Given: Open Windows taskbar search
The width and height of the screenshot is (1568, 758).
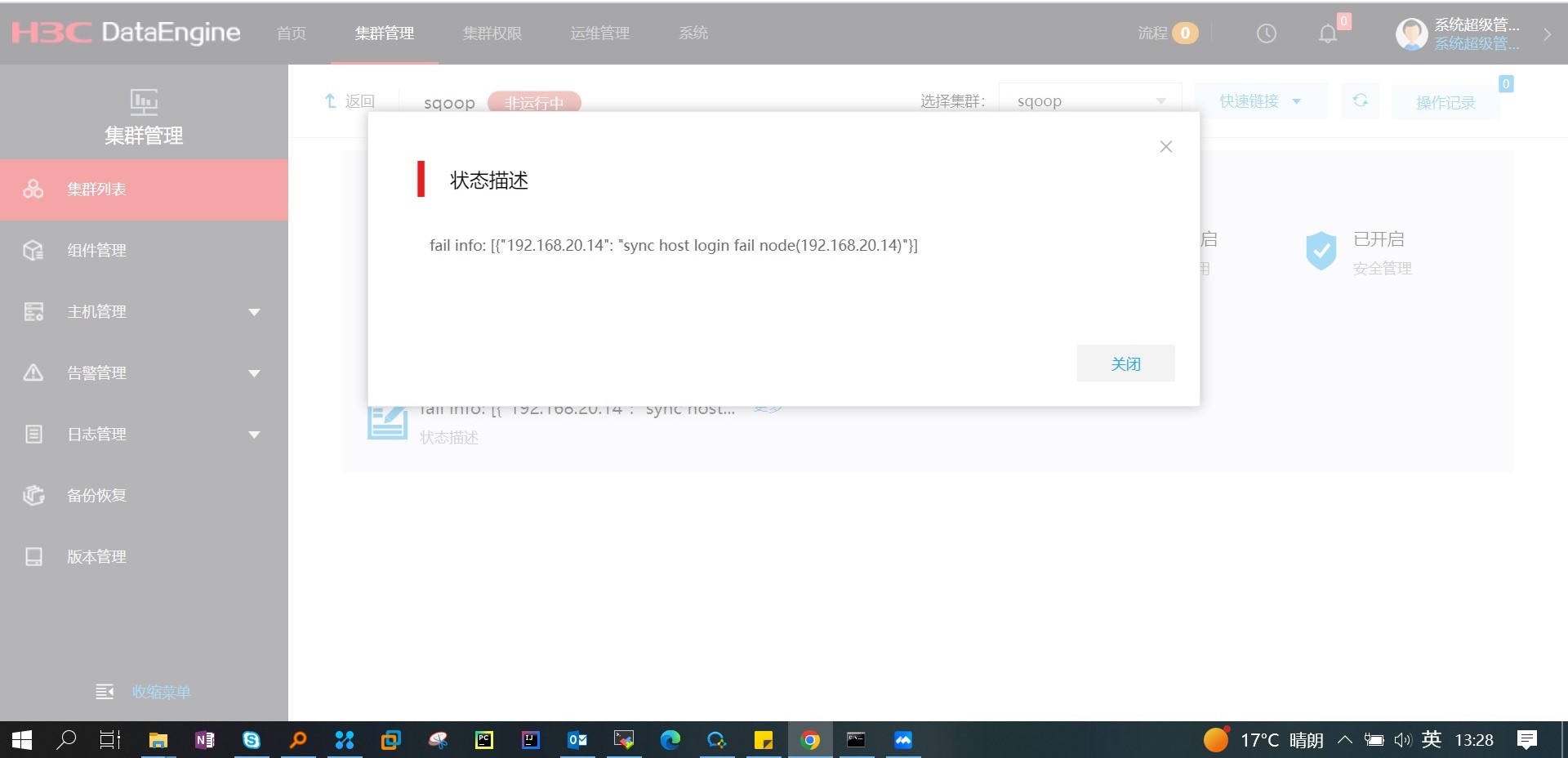Looking at the screenshot, I should (66, 740).
